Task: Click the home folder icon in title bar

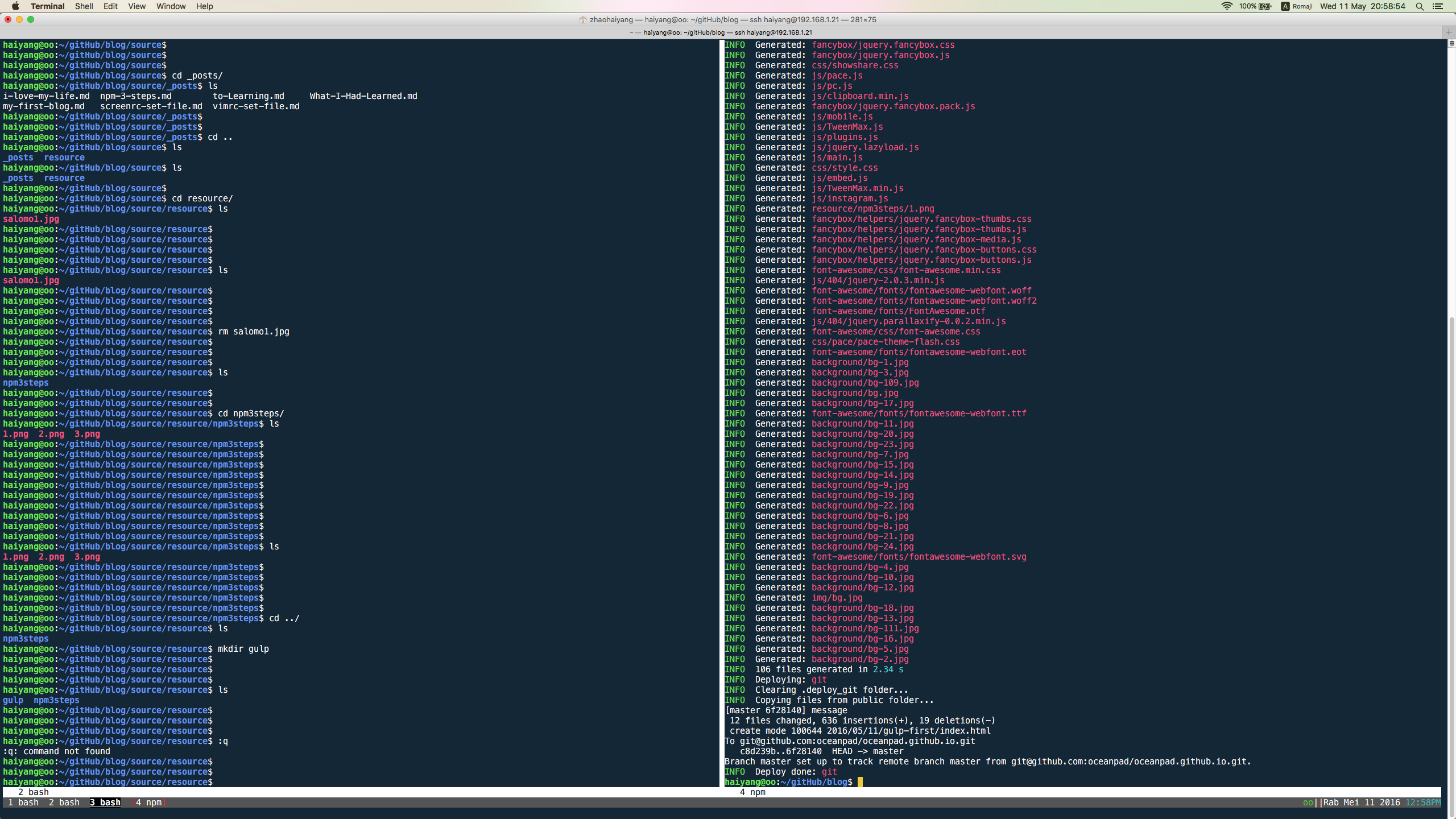Action: point(582,20)
